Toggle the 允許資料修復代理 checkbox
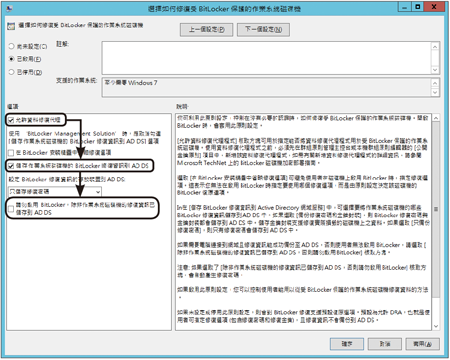Screen dimensions: 450x360 11,120
